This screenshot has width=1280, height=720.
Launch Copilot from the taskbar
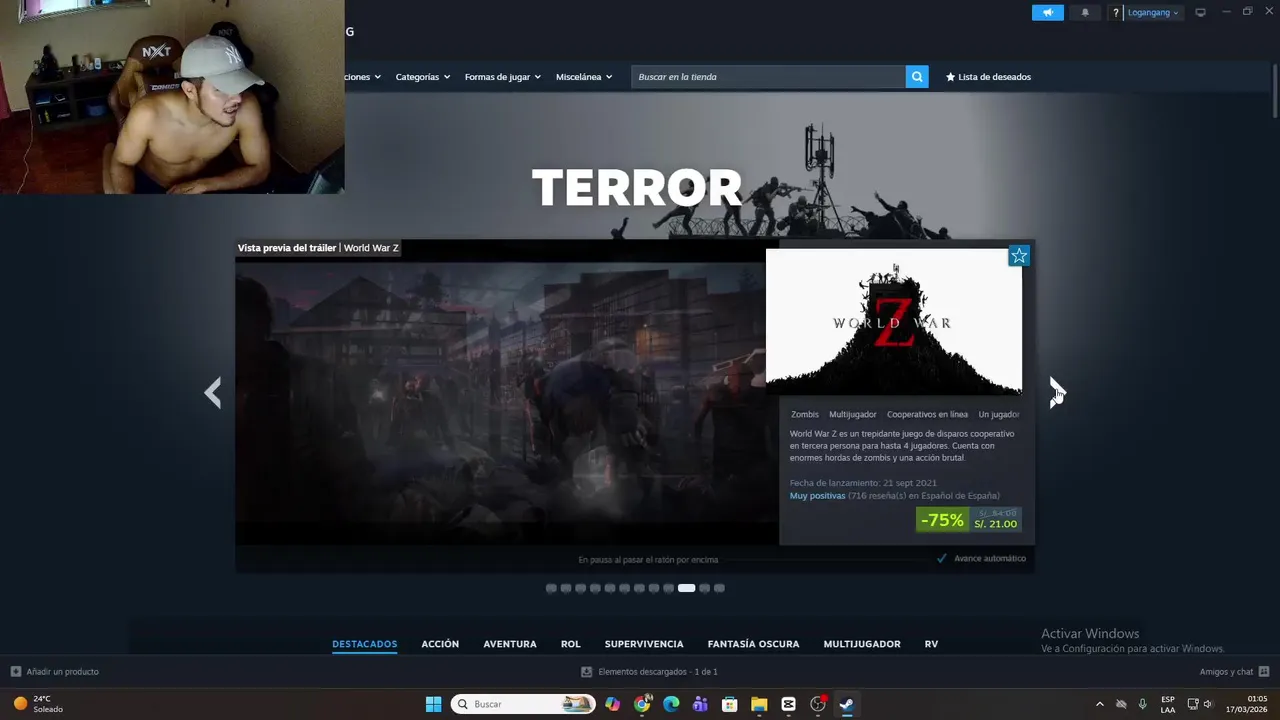point(612,704)
